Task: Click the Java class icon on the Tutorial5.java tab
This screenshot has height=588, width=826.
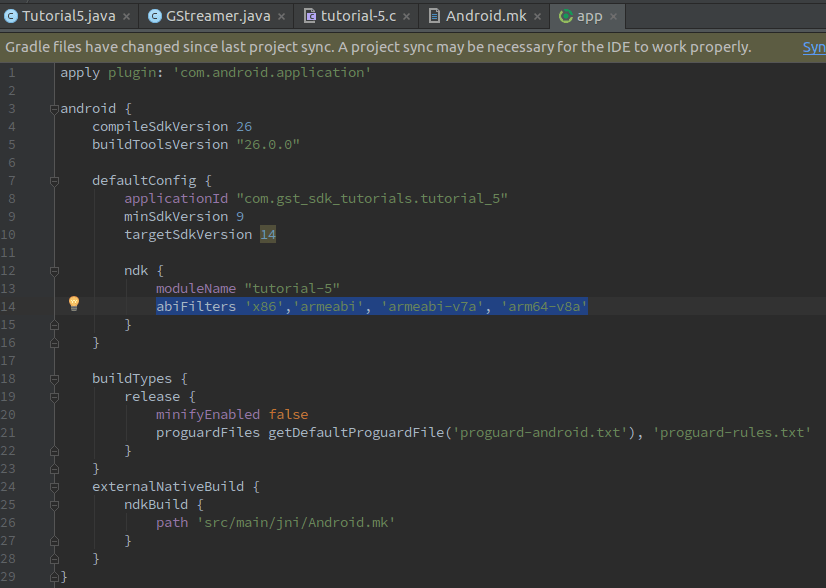Action: click(13, 16)
